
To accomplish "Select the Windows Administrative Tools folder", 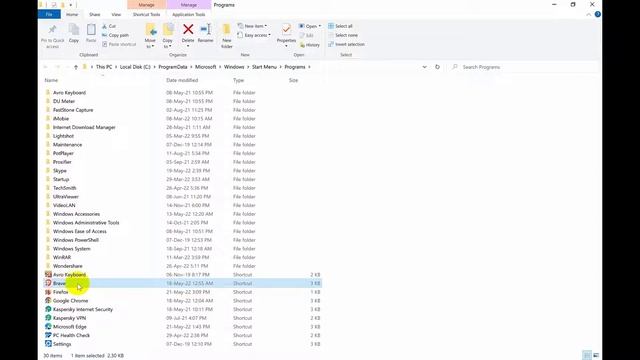I will (86, 223).
